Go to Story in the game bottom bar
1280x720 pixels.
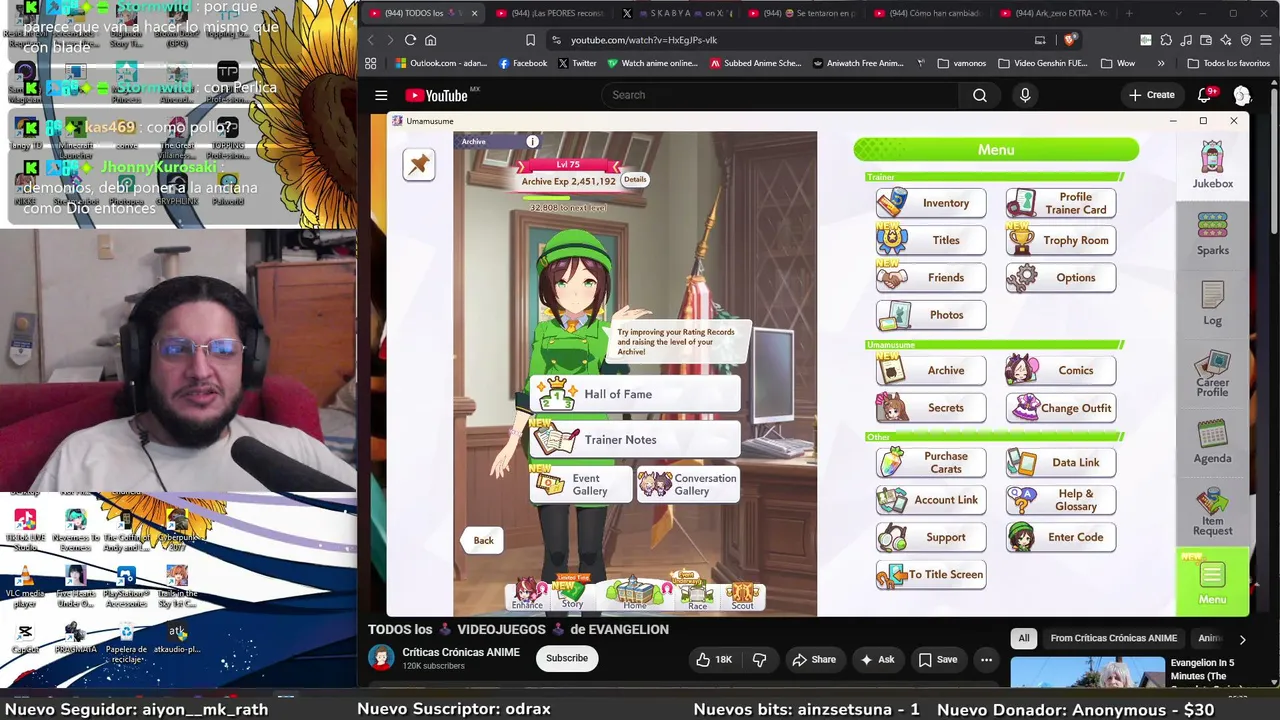[572, 593]
